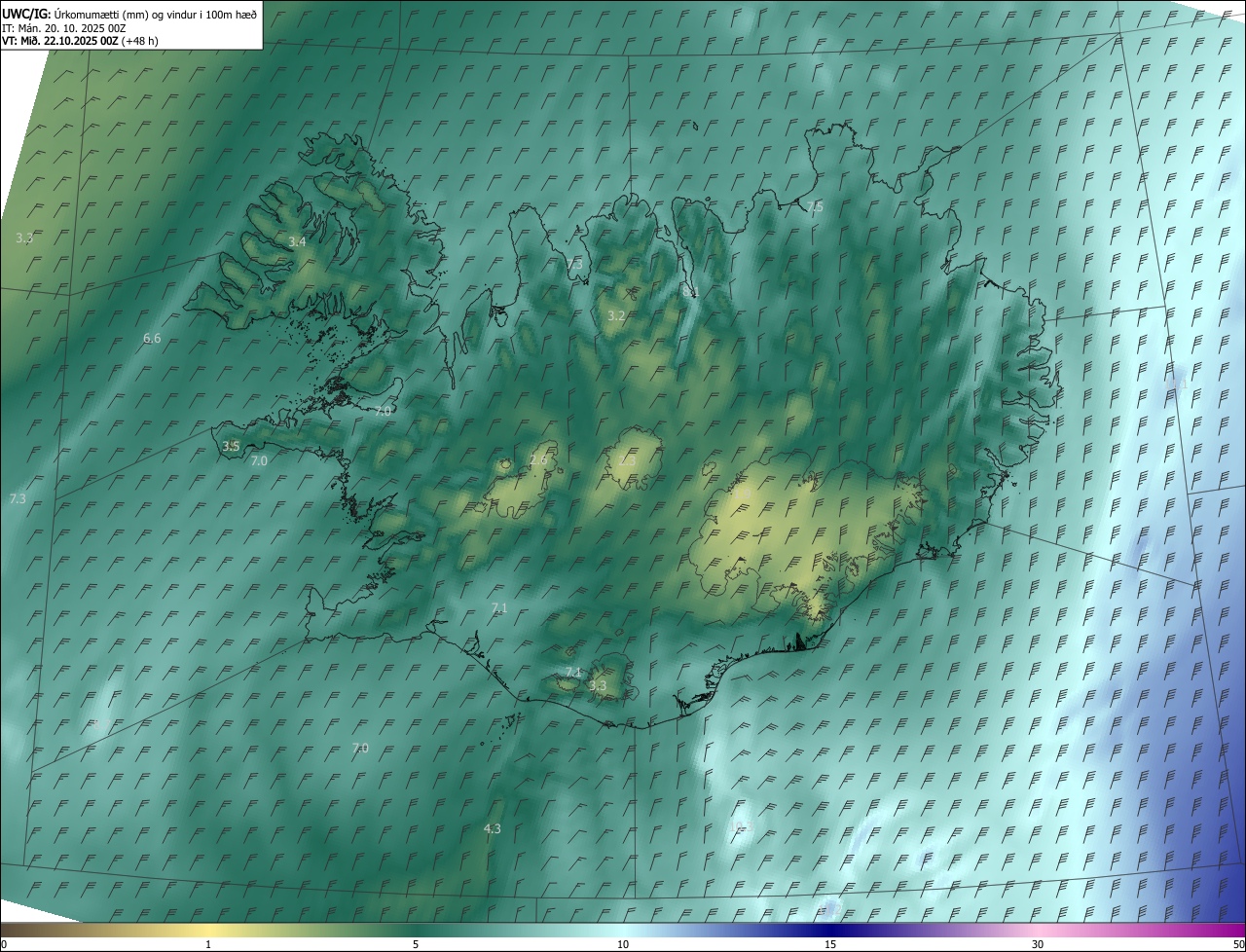The height and width of the screenshot is (952, 1246).
Task: Click the faint '10.3' value offshore south
Action: click(x=741, y=826)
